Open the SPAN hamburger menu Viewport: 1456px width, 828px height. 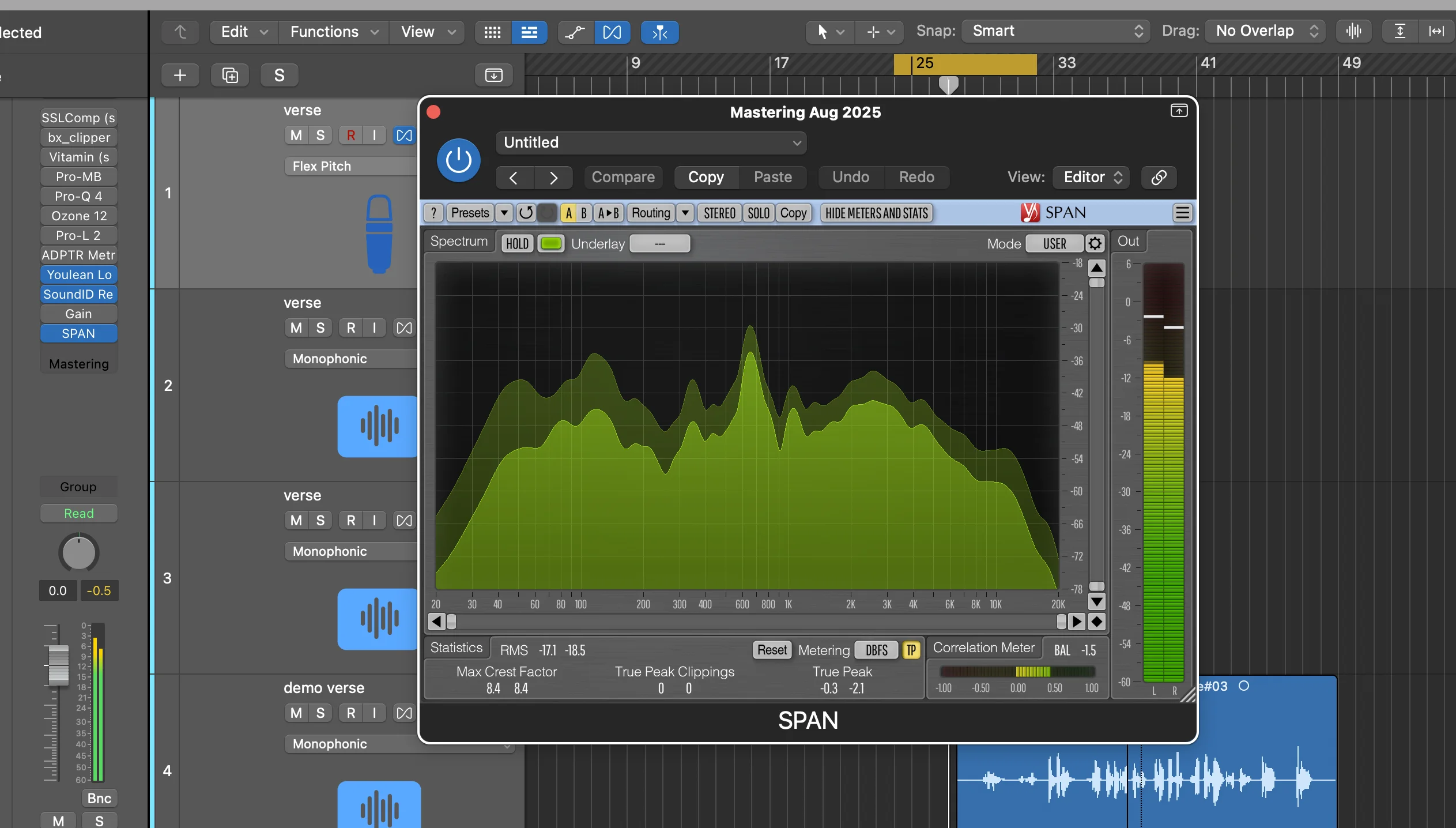click(1183, 213)
